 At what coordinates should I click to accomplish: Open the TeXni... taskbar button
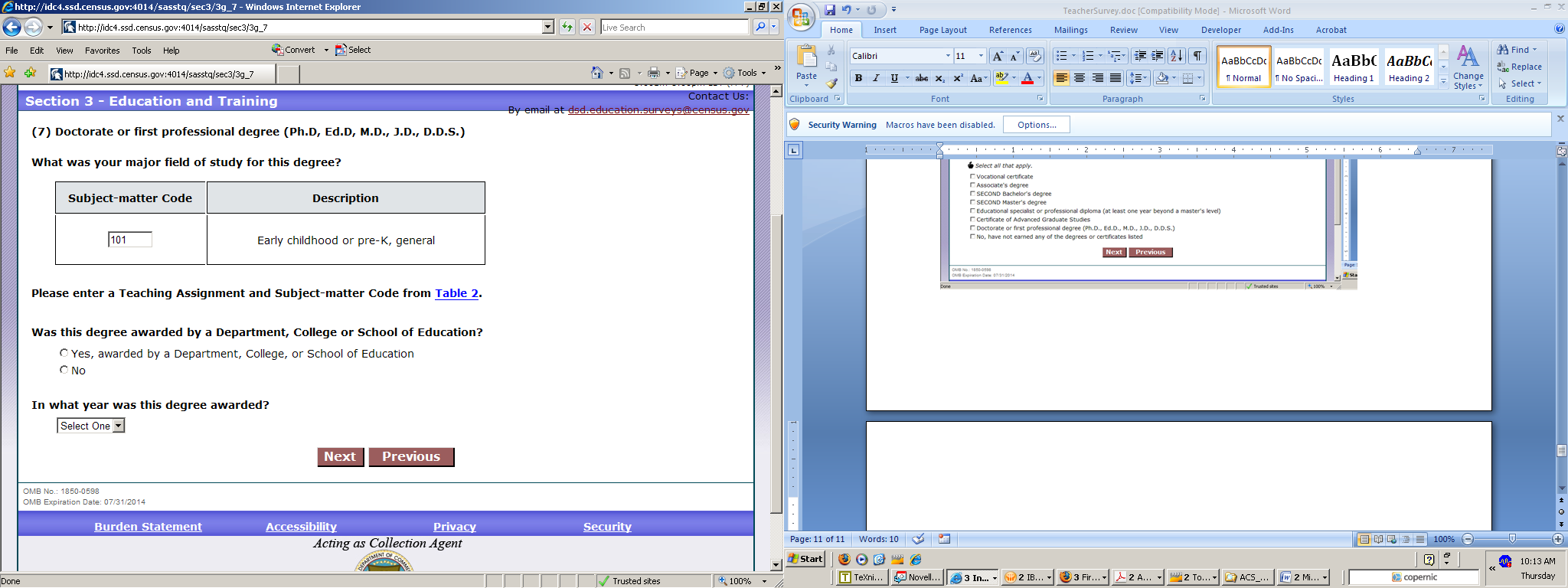pyautogui.click(x=863, y=577)
